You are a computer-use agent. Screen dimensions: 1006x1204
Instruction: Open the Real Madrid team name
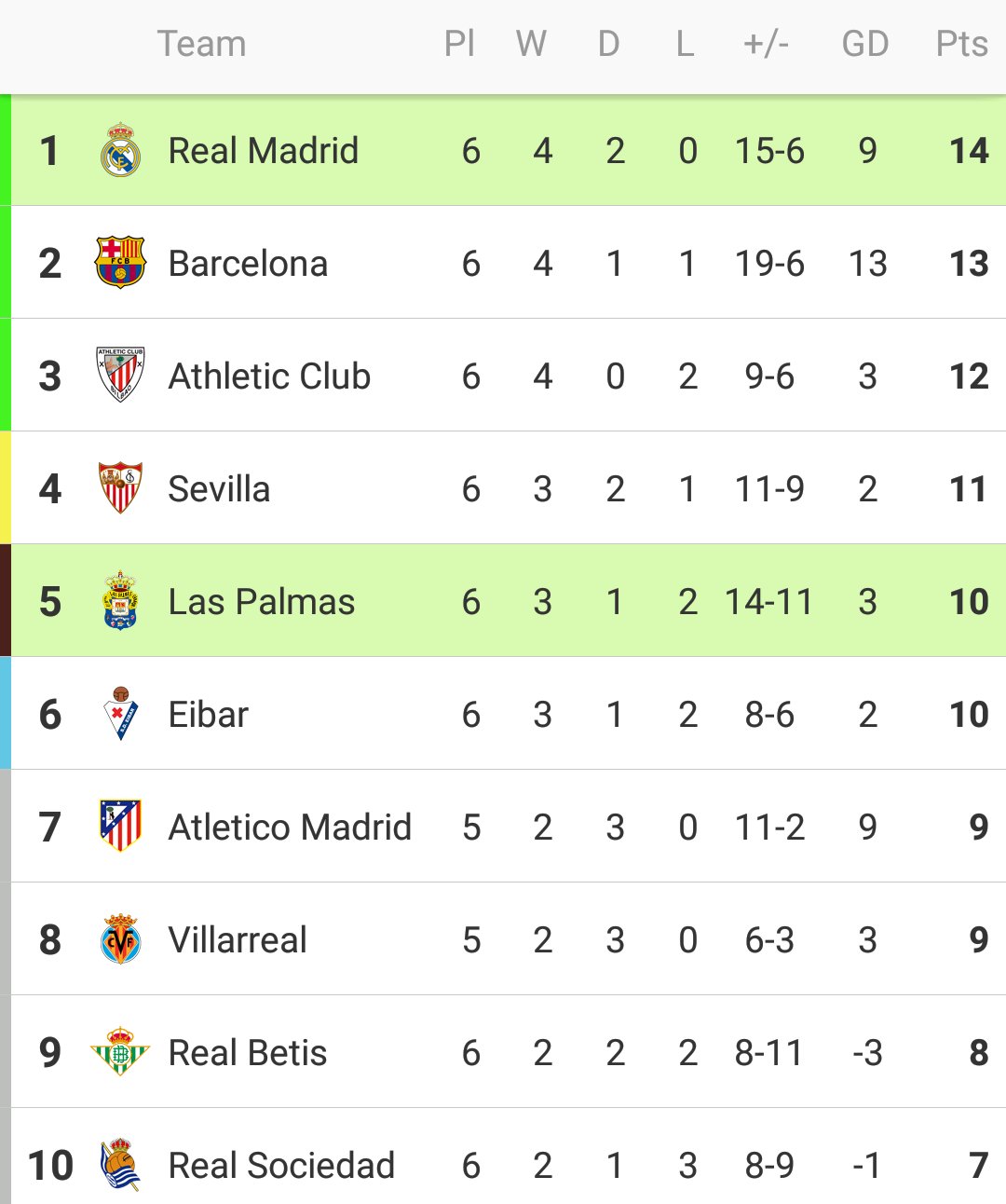point(263,151)
